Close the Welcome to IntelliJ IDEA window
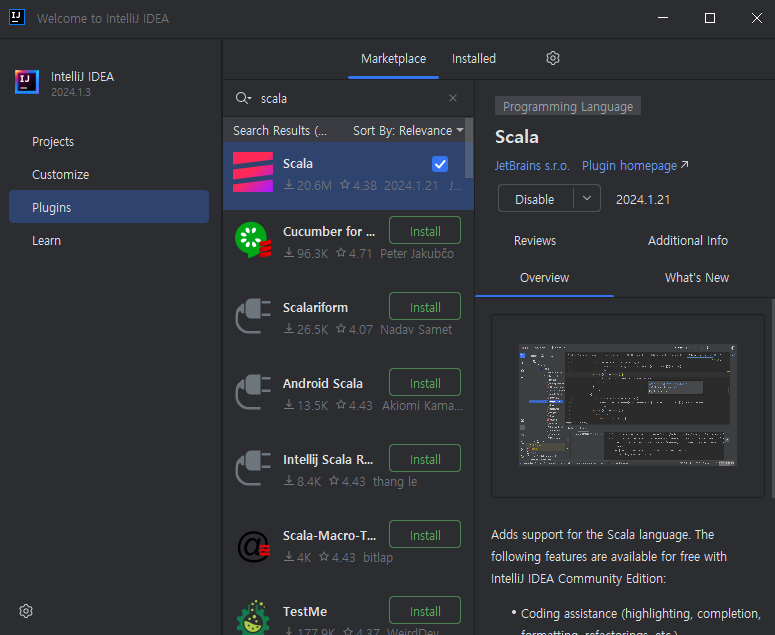775x635 pixels. click(x=756, y=18)
